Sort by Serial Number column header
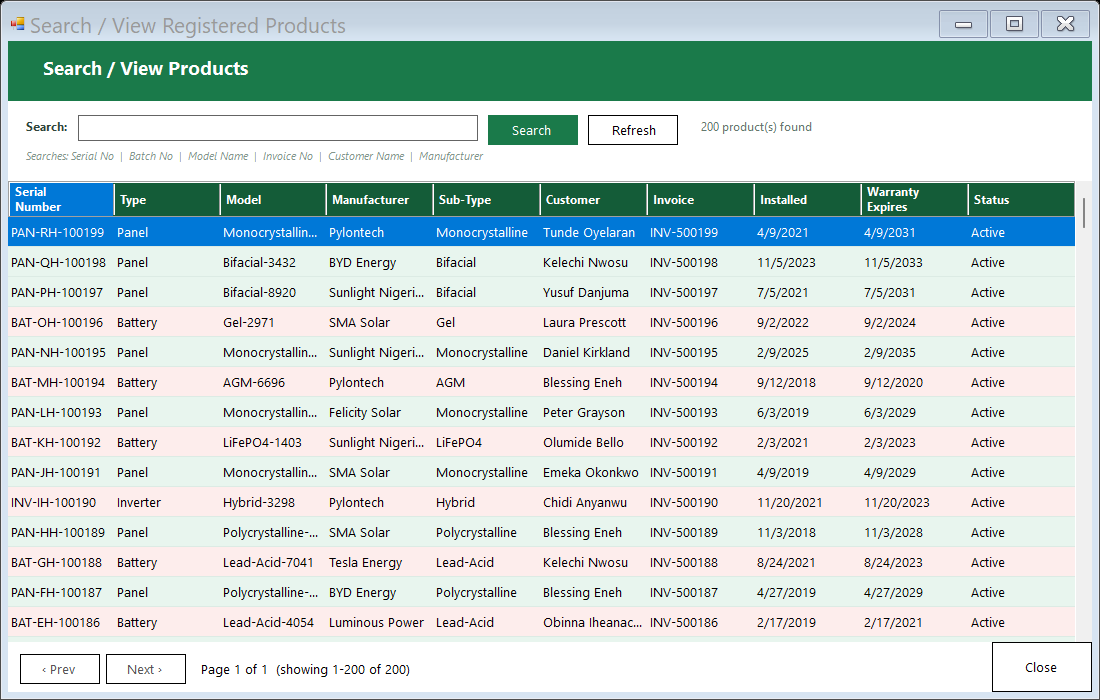Screen dimensions: 1100x700 pyautogui.click(x=62, y=199)
